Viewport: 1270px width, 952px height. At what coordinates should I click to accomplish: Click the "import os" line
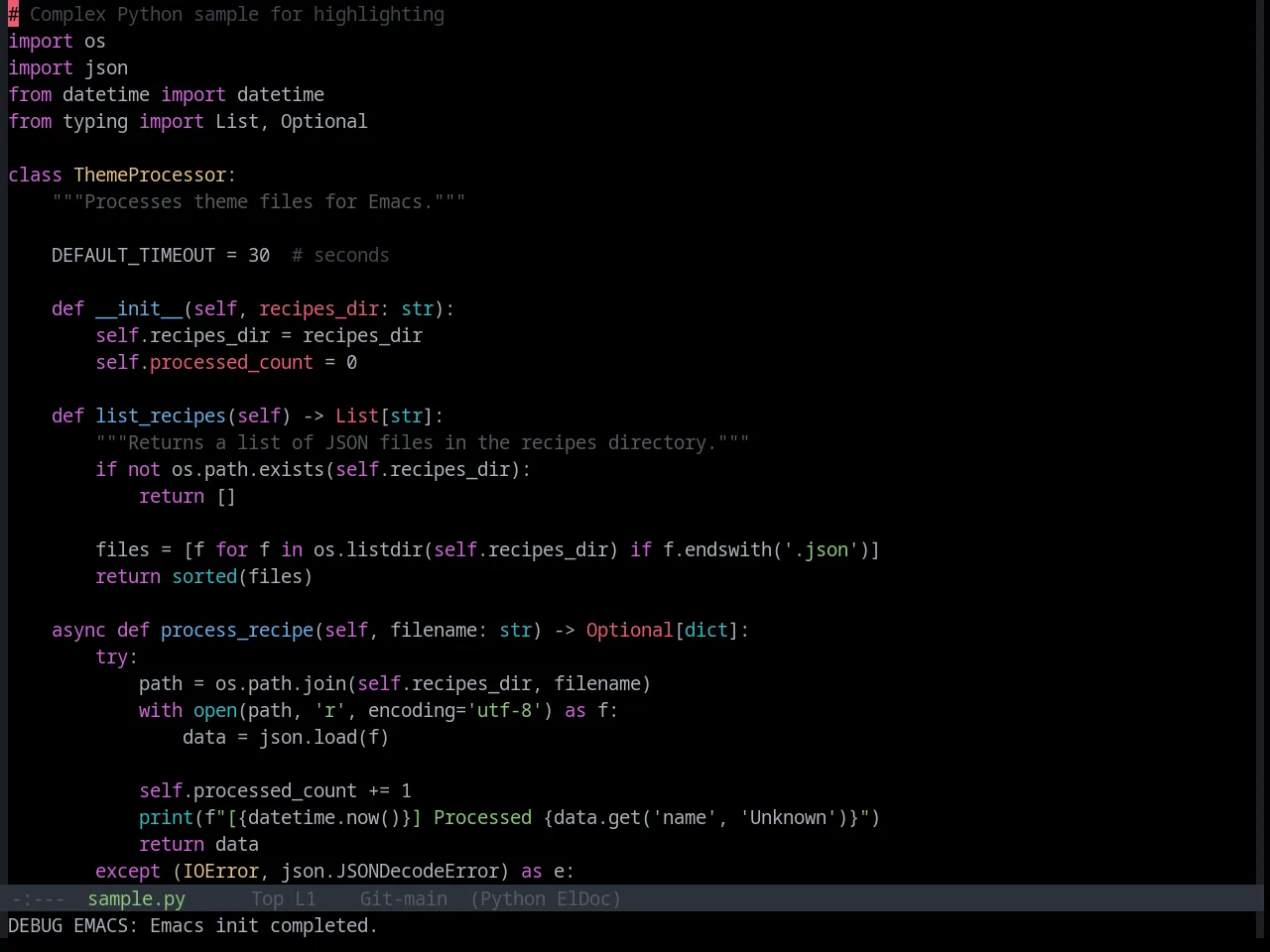click(x=57, y=41)
